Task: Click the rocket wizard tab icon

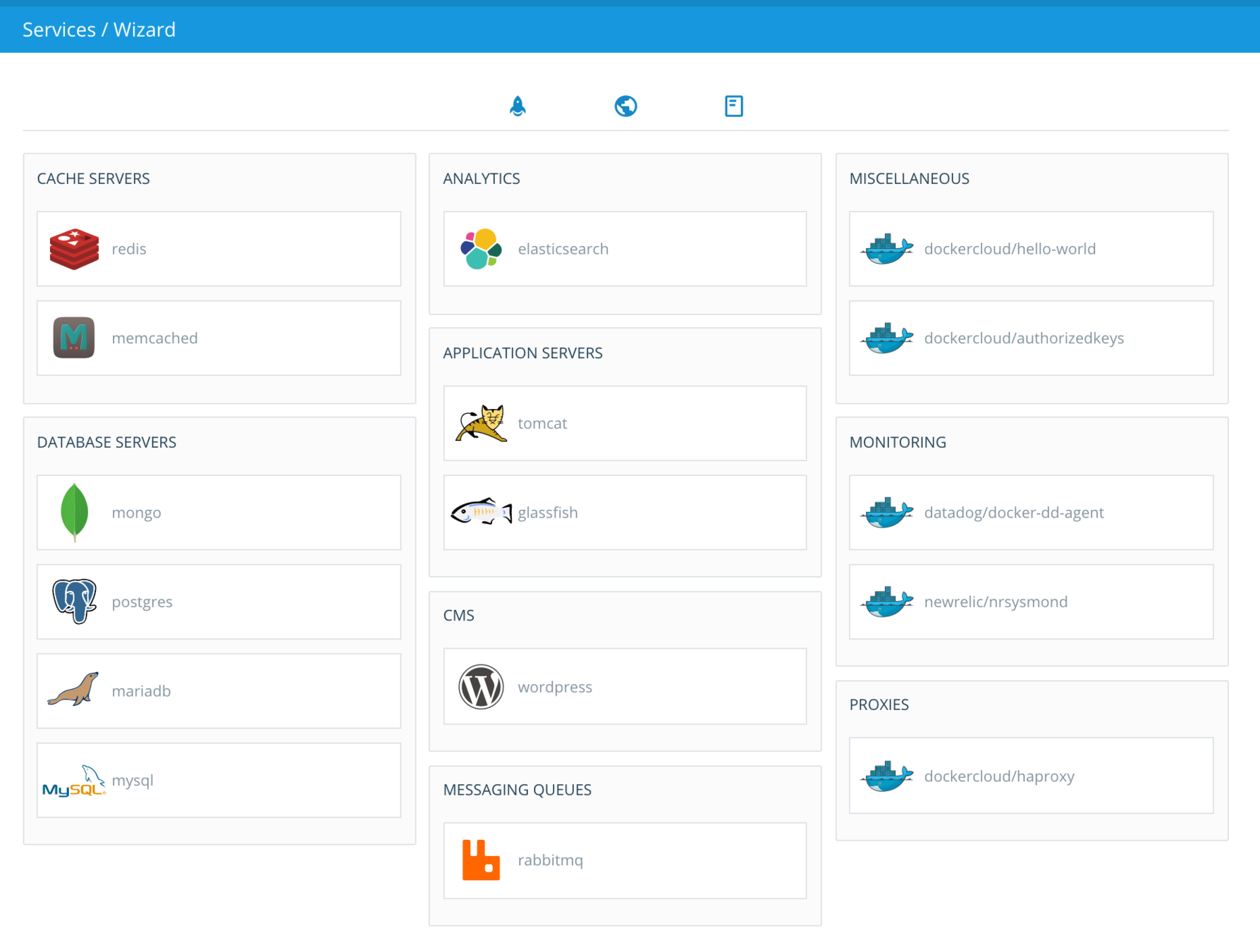Action: (x=518, y=106)
